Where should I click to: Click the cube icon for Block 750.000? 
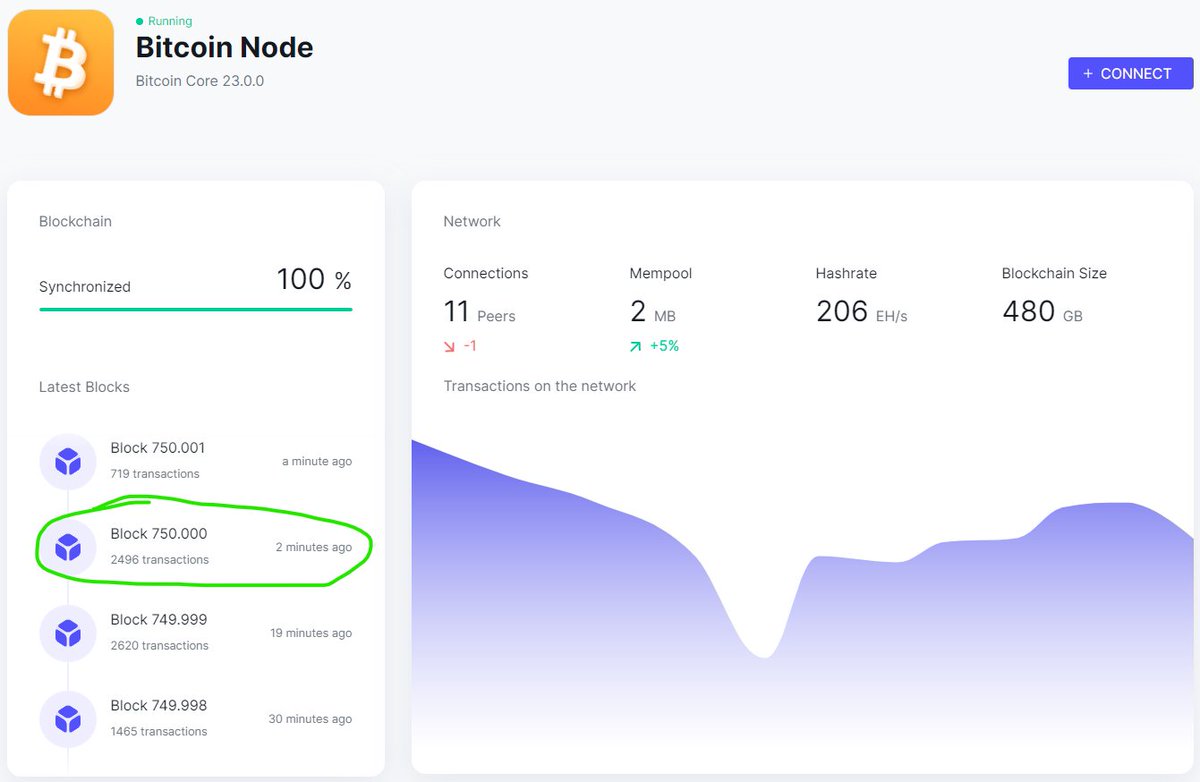[68, 547]
